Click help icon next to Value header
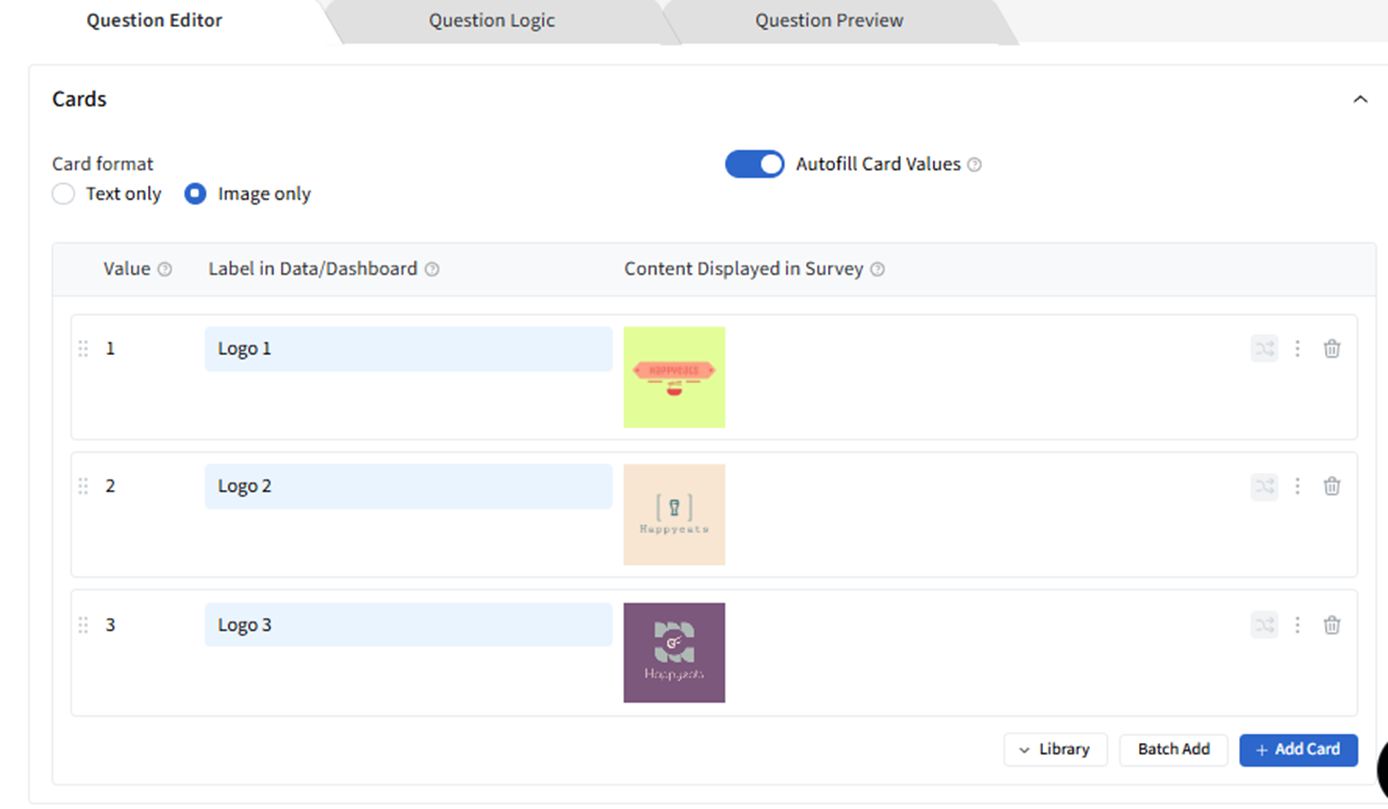Screen dimensions: 1388x809 tap(165, 269)
